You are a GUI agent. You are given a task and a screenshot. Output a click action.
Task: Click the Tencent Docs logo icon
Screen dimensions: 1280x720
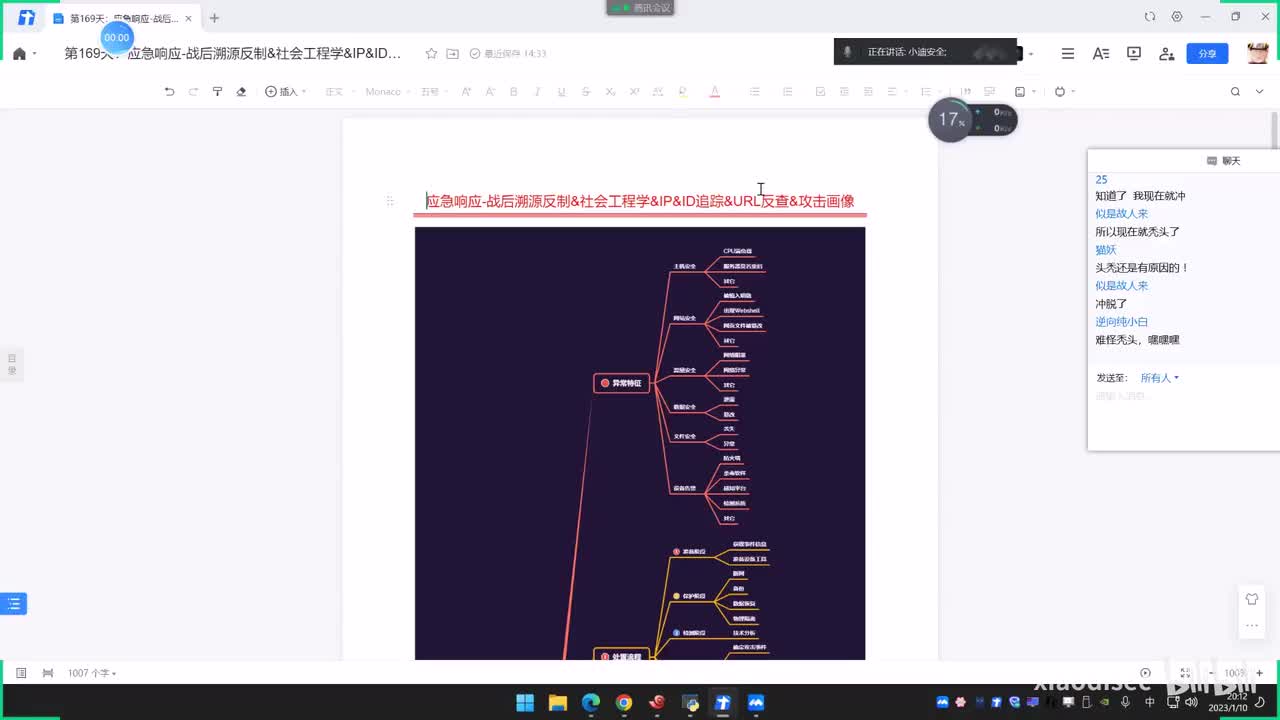pyautogui.click(x=26, y=18)
